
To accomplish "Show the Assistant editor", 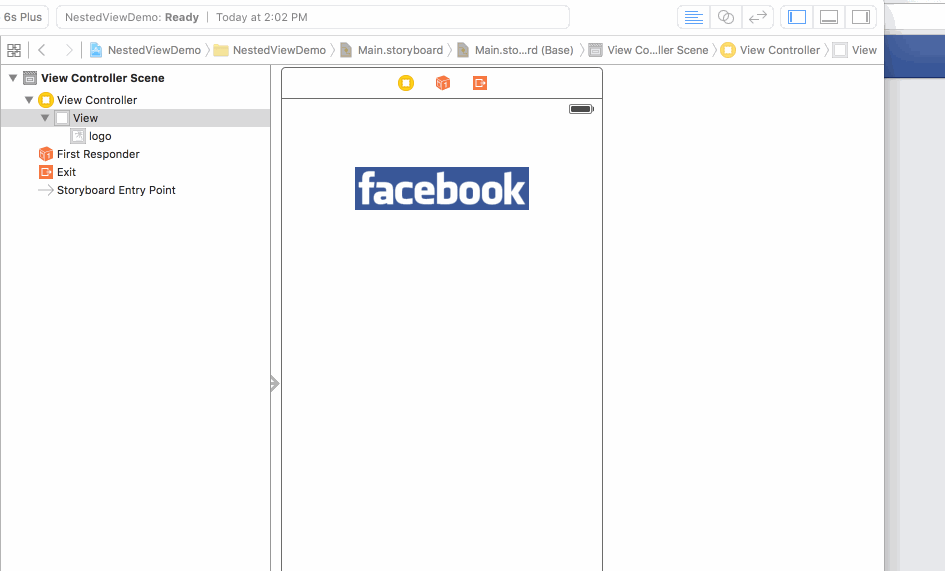I will click(x=726, y=17).
